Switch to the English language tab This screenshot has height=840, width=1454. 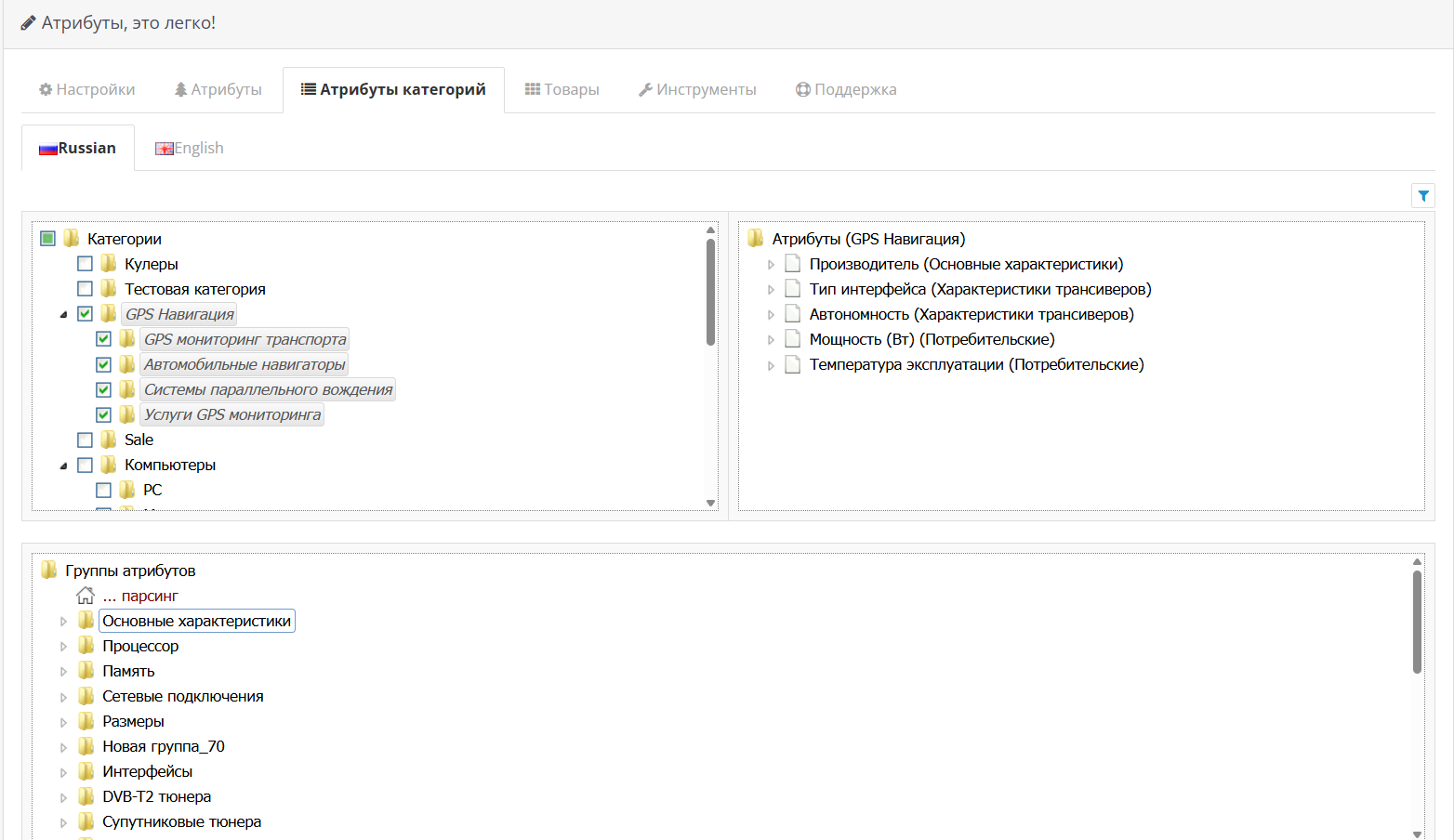190,148
